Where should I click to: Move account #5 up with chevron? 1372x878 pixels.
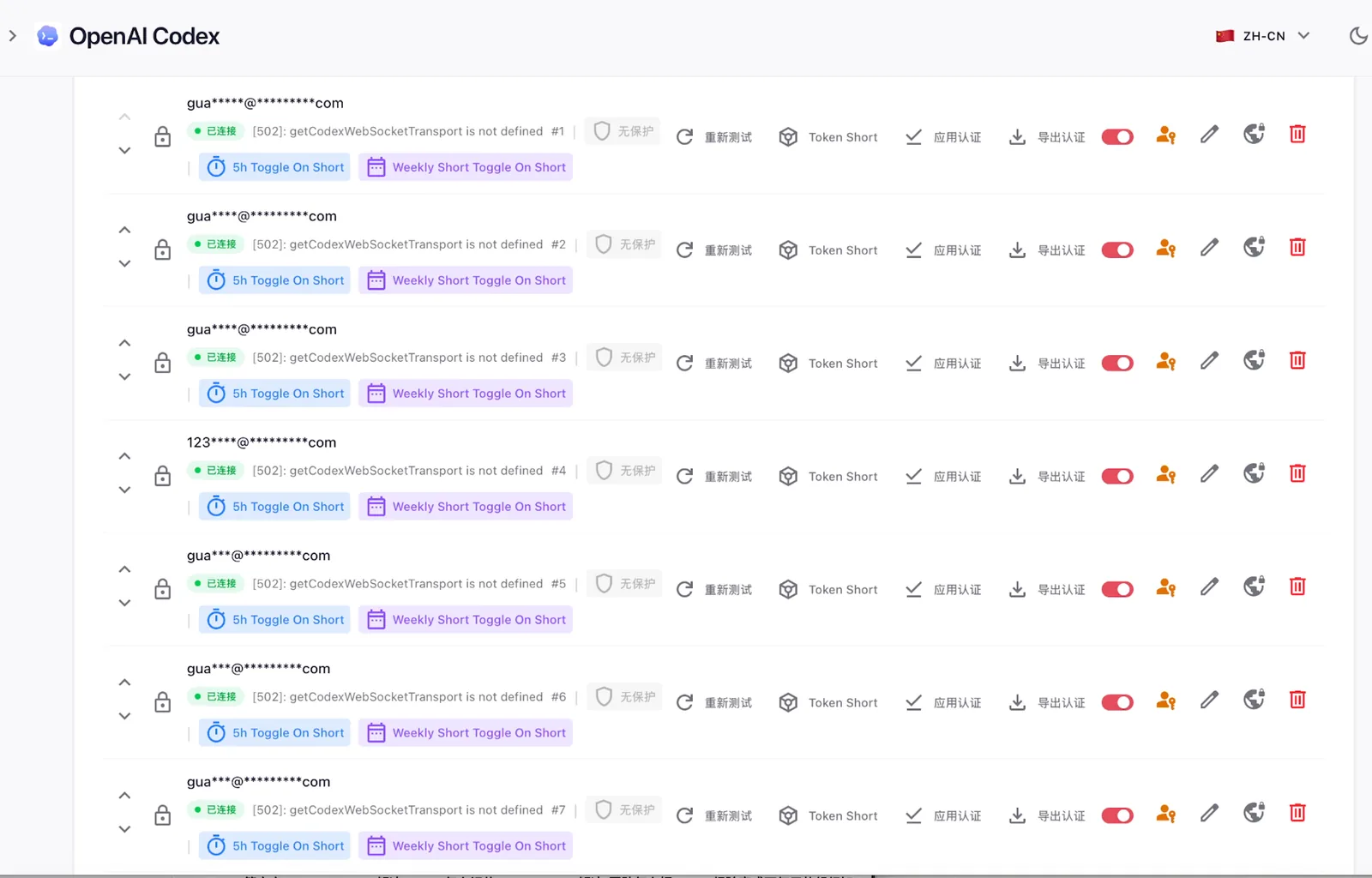click(124, 569)
